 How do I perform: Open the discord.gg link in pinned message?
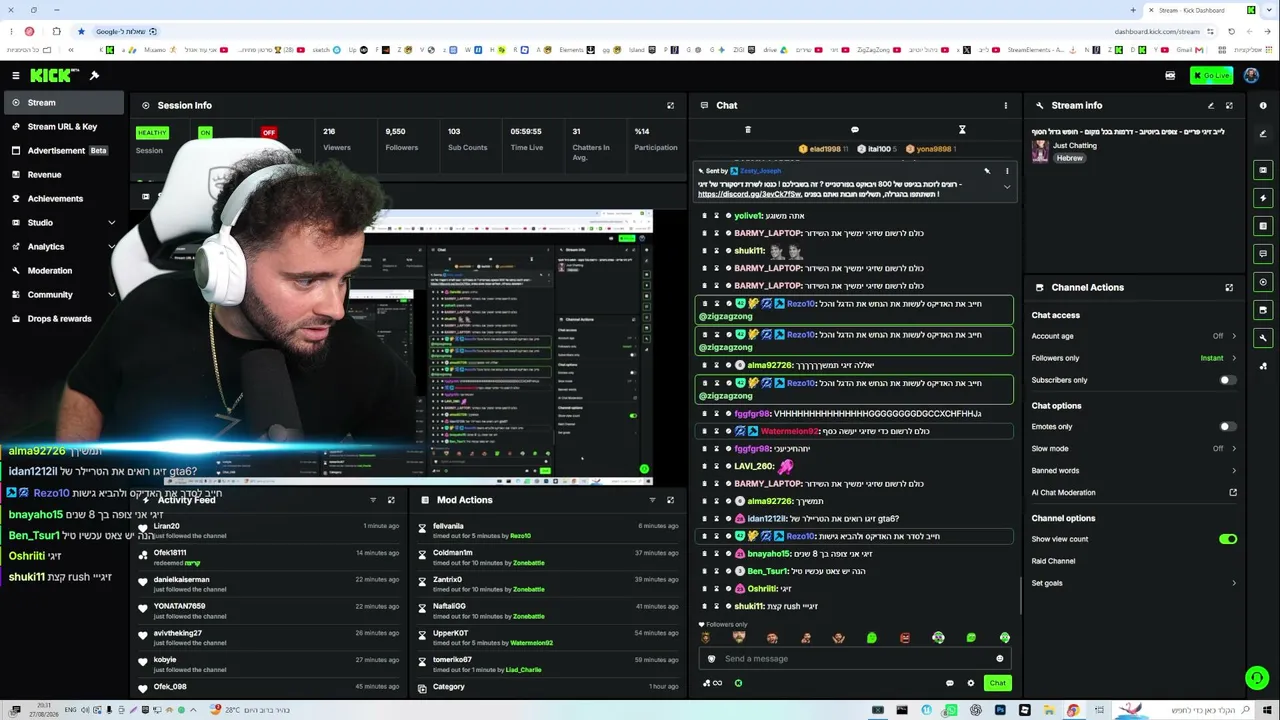pos(749,194)
